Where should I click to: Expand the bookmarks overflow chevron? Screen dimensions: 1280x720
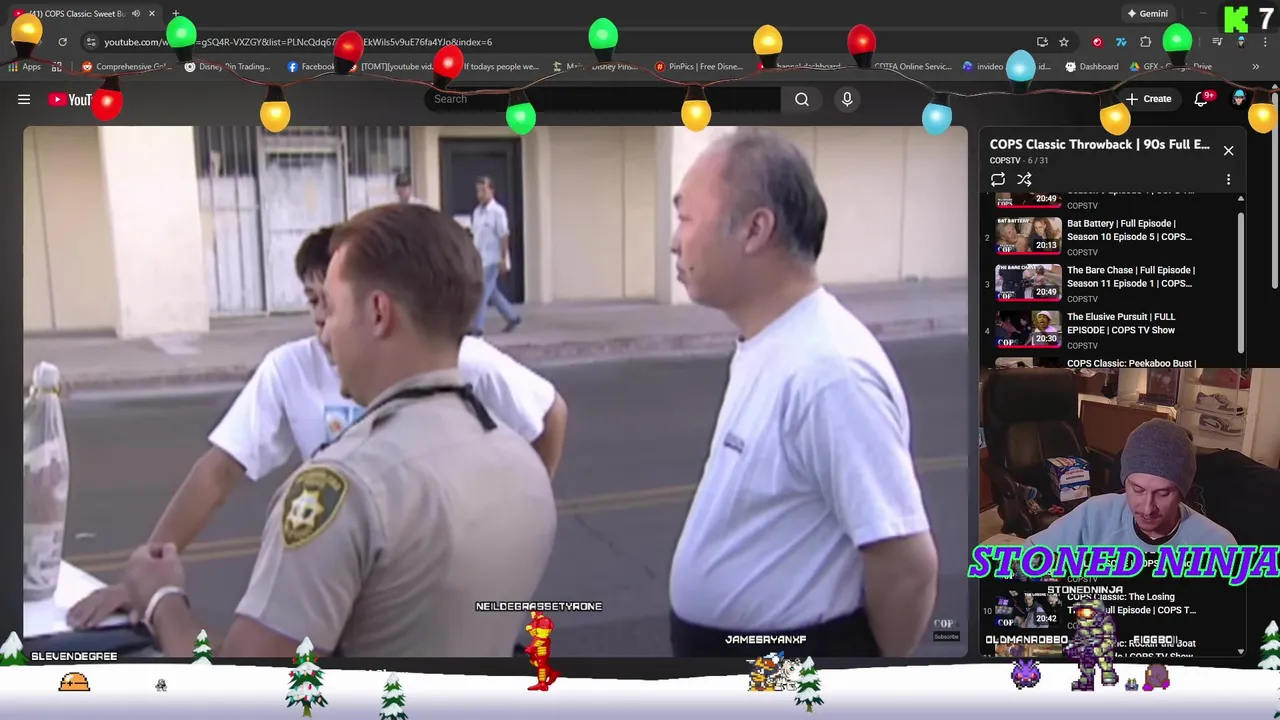pos(1255,67)
